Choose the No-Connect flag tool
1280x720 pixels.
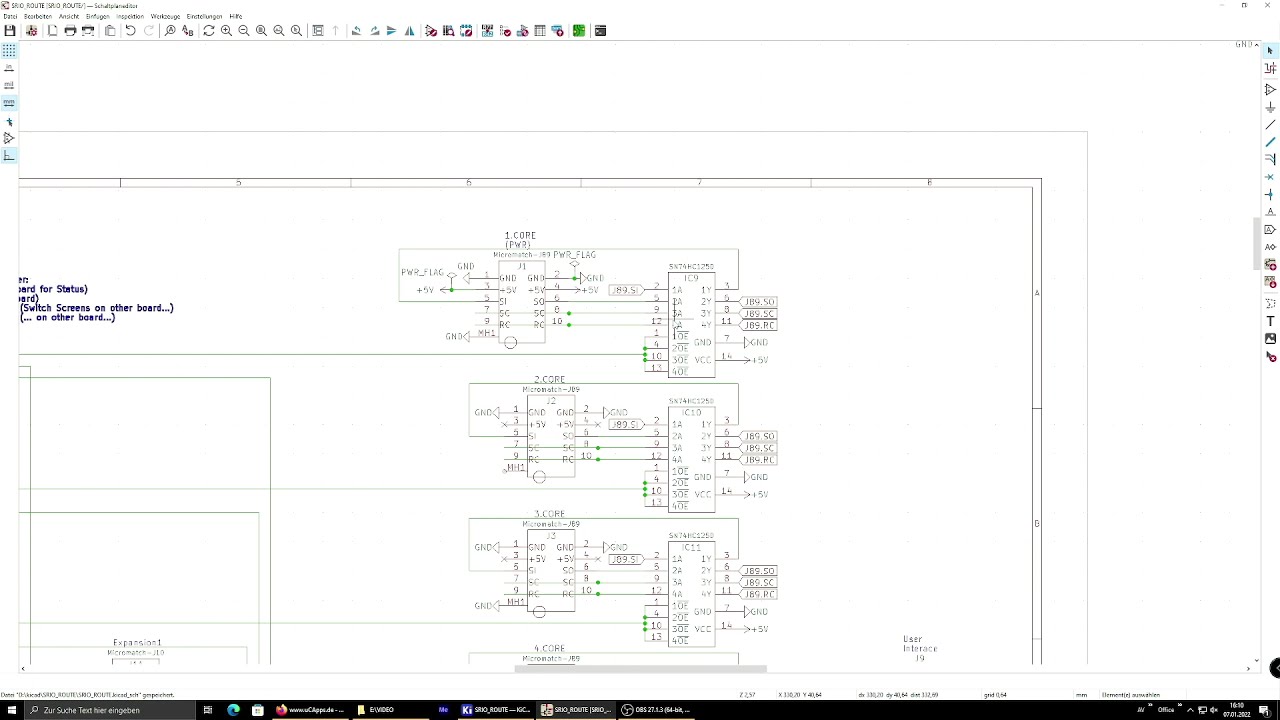point(1270,177)
